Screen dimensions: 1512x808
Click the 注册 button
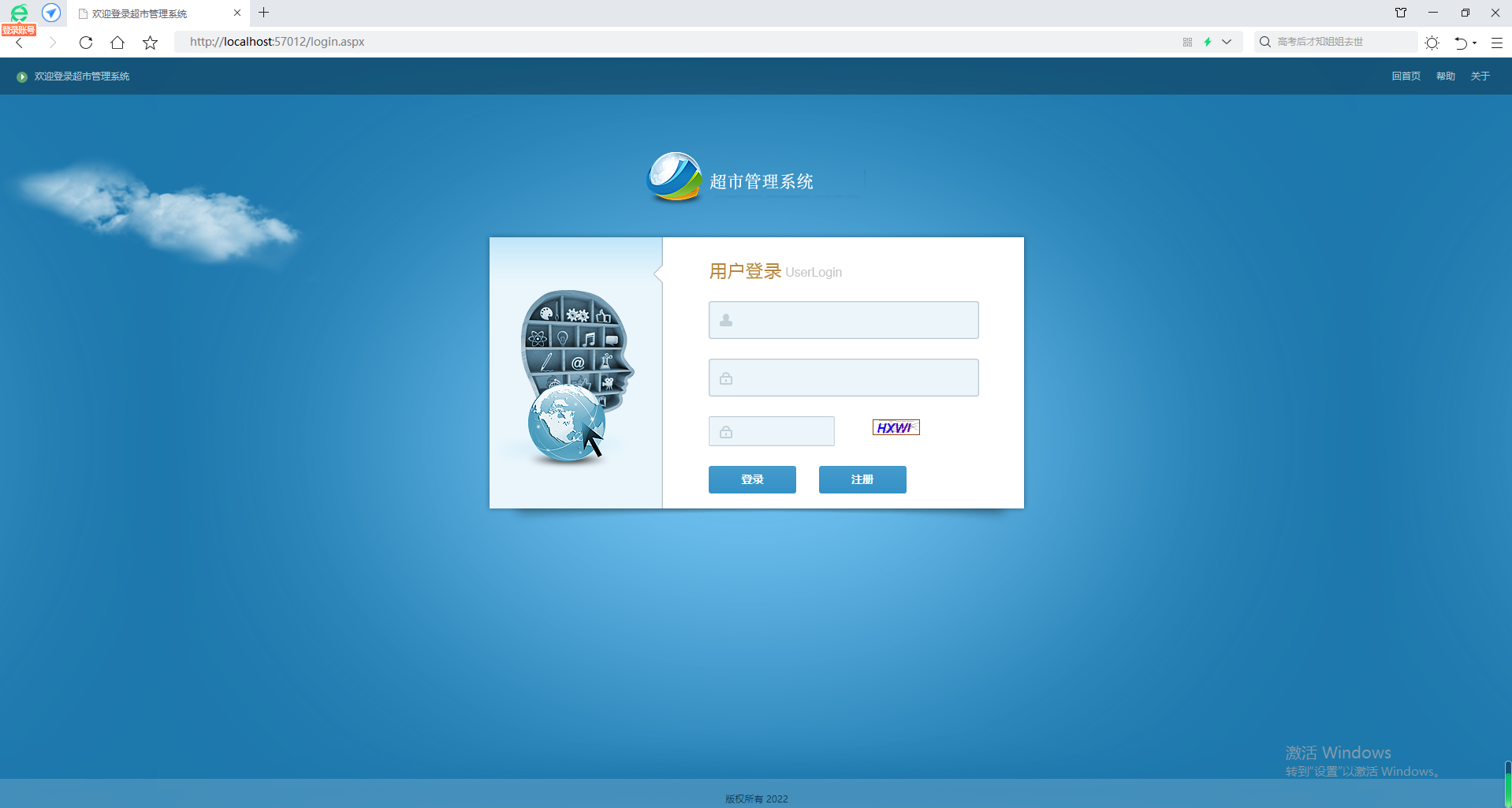click(x=862, y=479)
